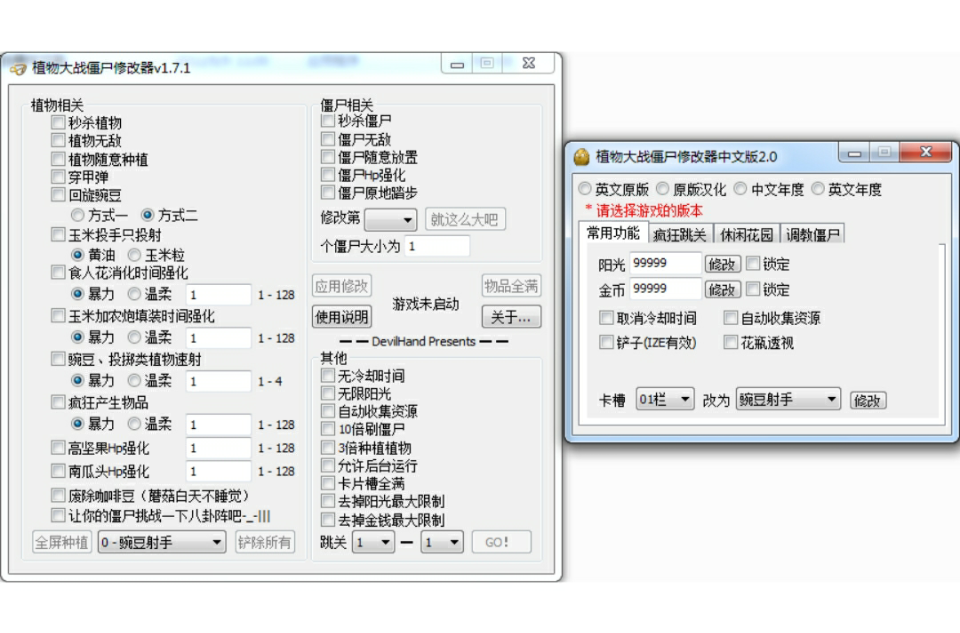
Task: Choose 黄油 radio option
Action: pyautogui.click(x=77, y=255)
